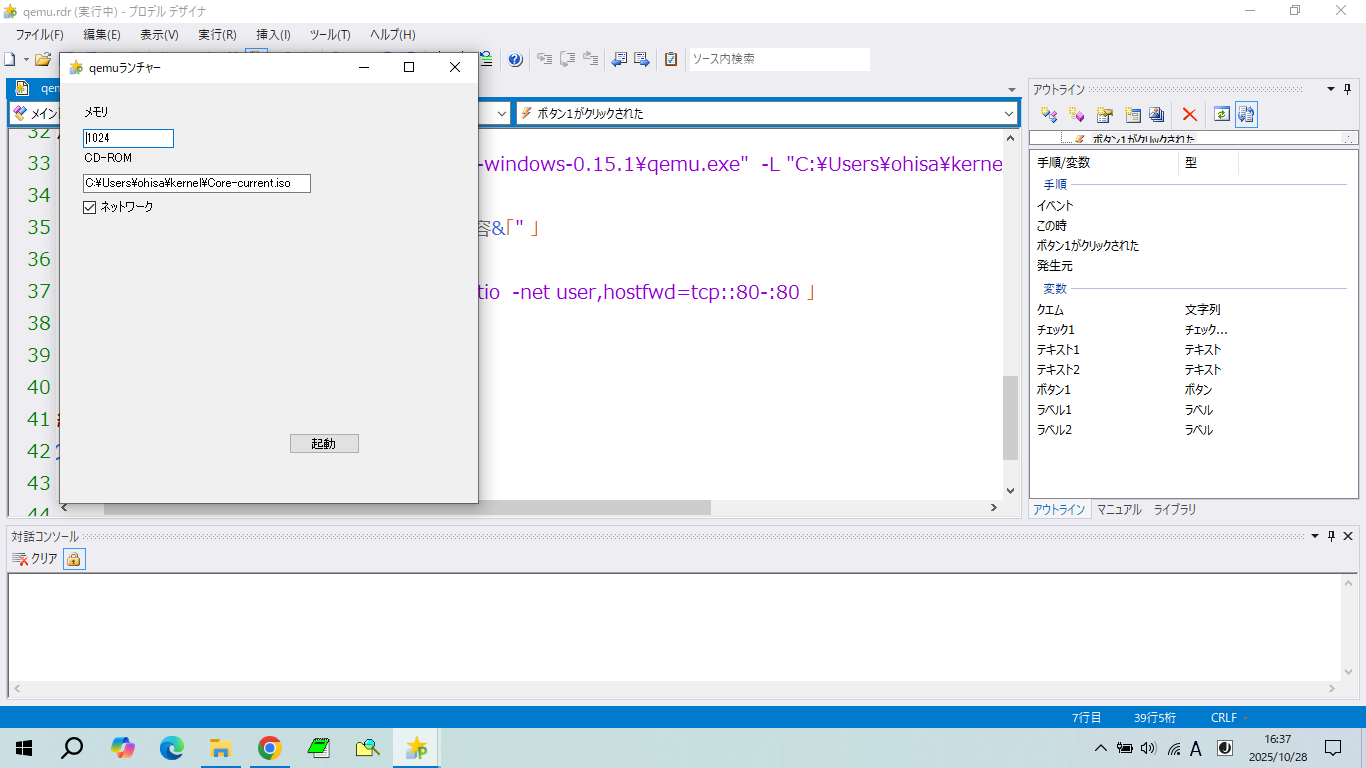
Task: Click the new file icon in main toolbar
Action: [10, 59]
